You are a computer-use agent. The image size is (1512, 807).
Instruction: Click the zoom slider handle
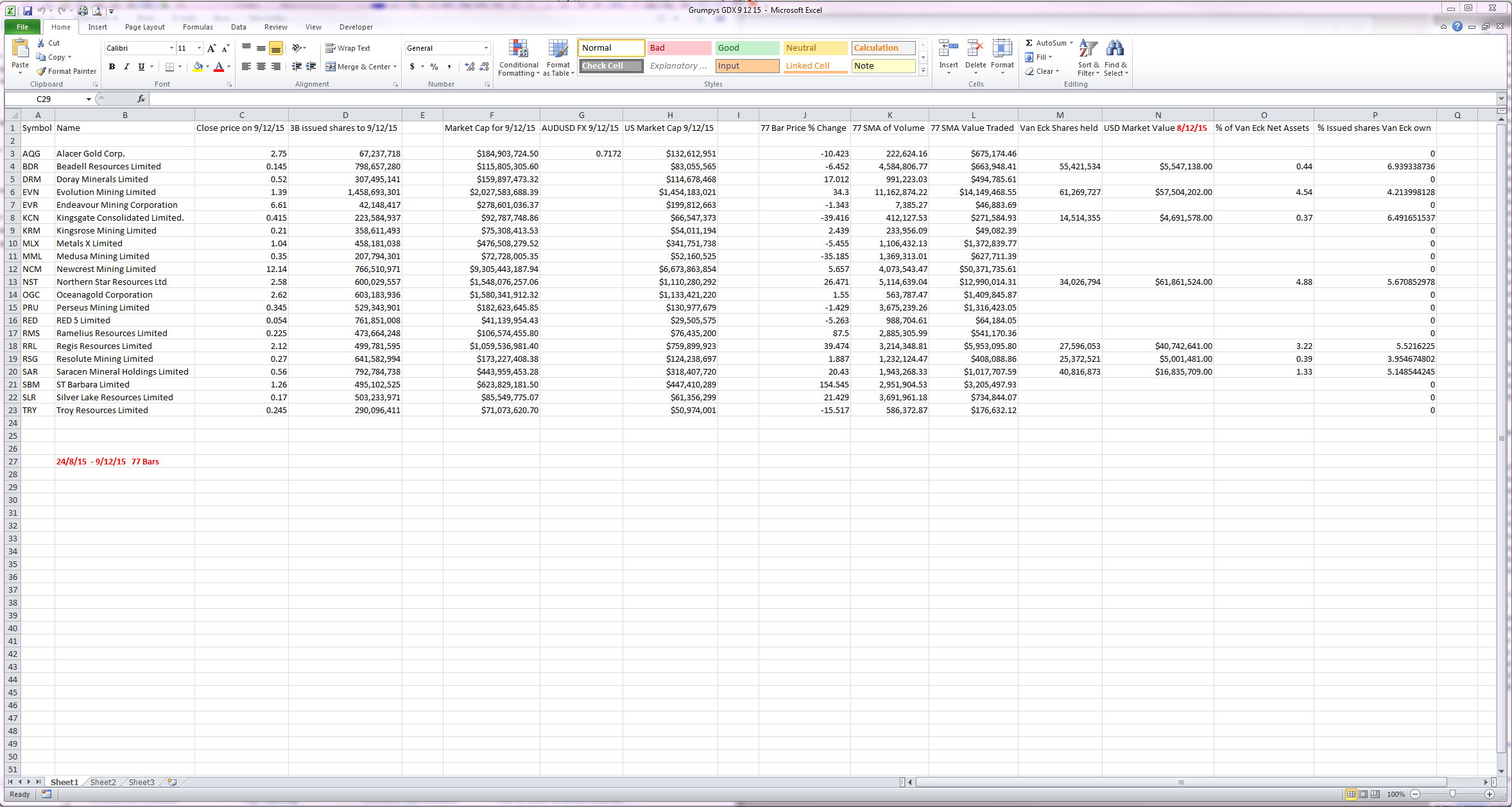[x=1452, y=794]
